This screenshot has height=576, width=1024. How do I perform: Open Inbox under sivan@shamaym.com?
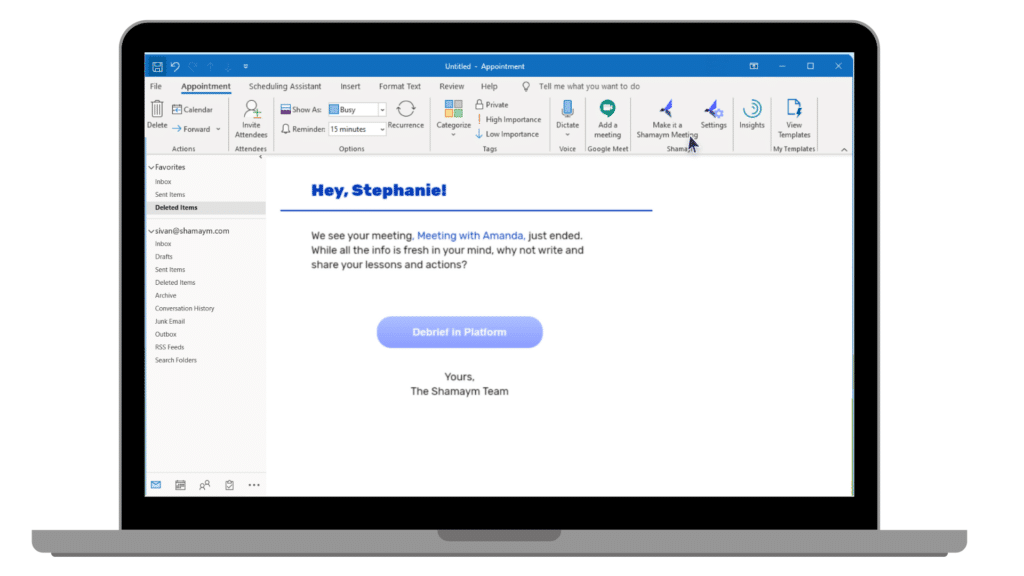[163, 244]
